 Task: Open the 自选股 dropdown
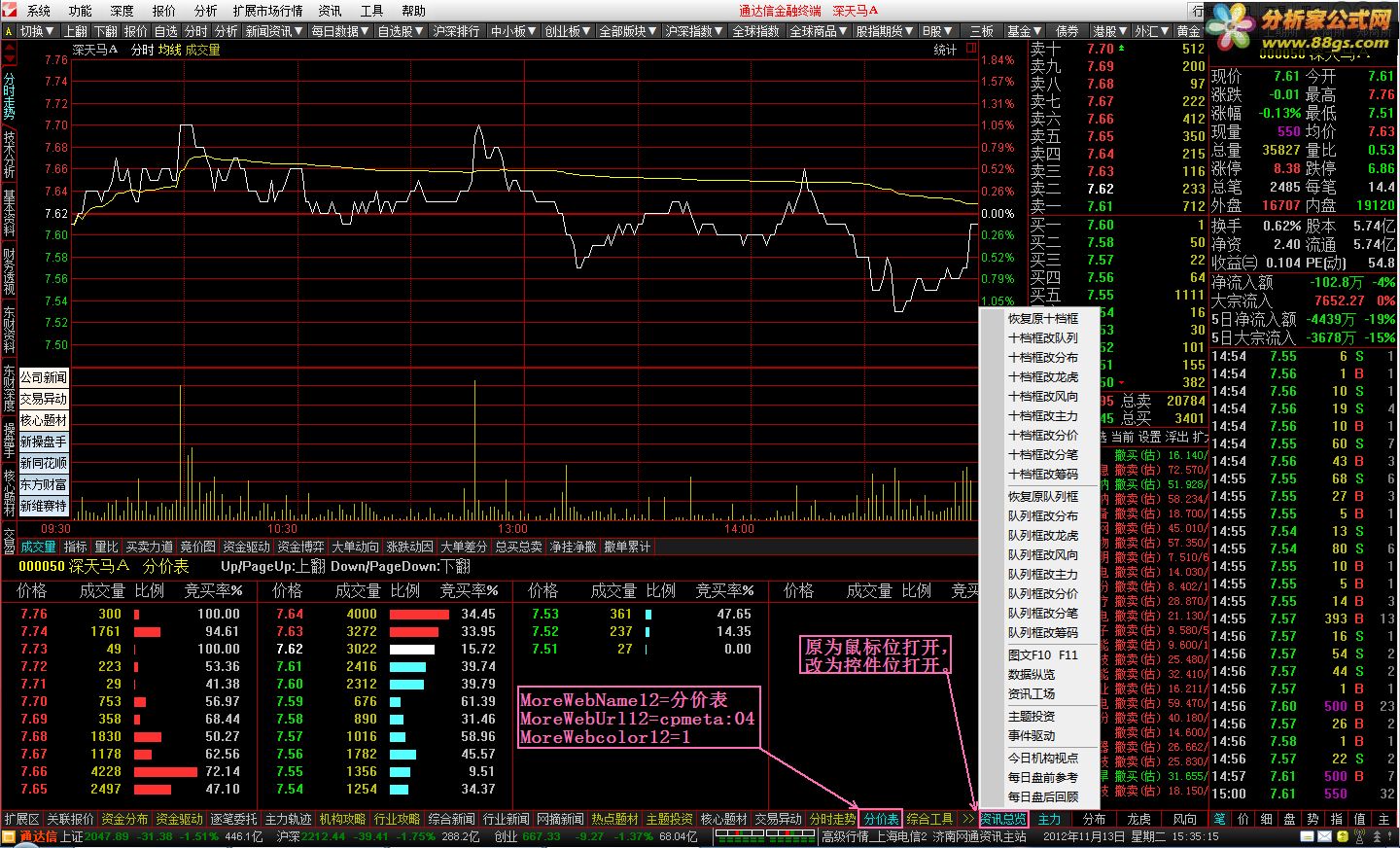(400, 31)
